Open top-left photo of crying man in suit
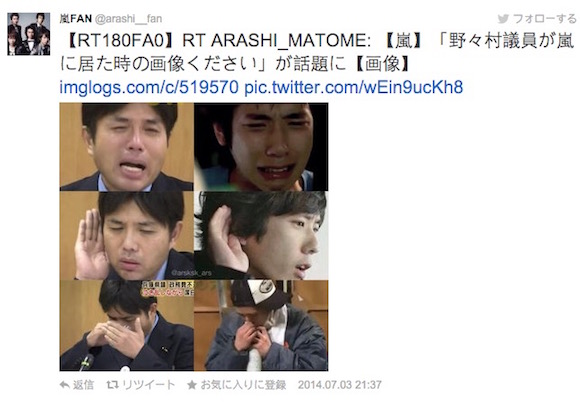The height and width of the screenshot is (403, 580). [x=127, y=147]
